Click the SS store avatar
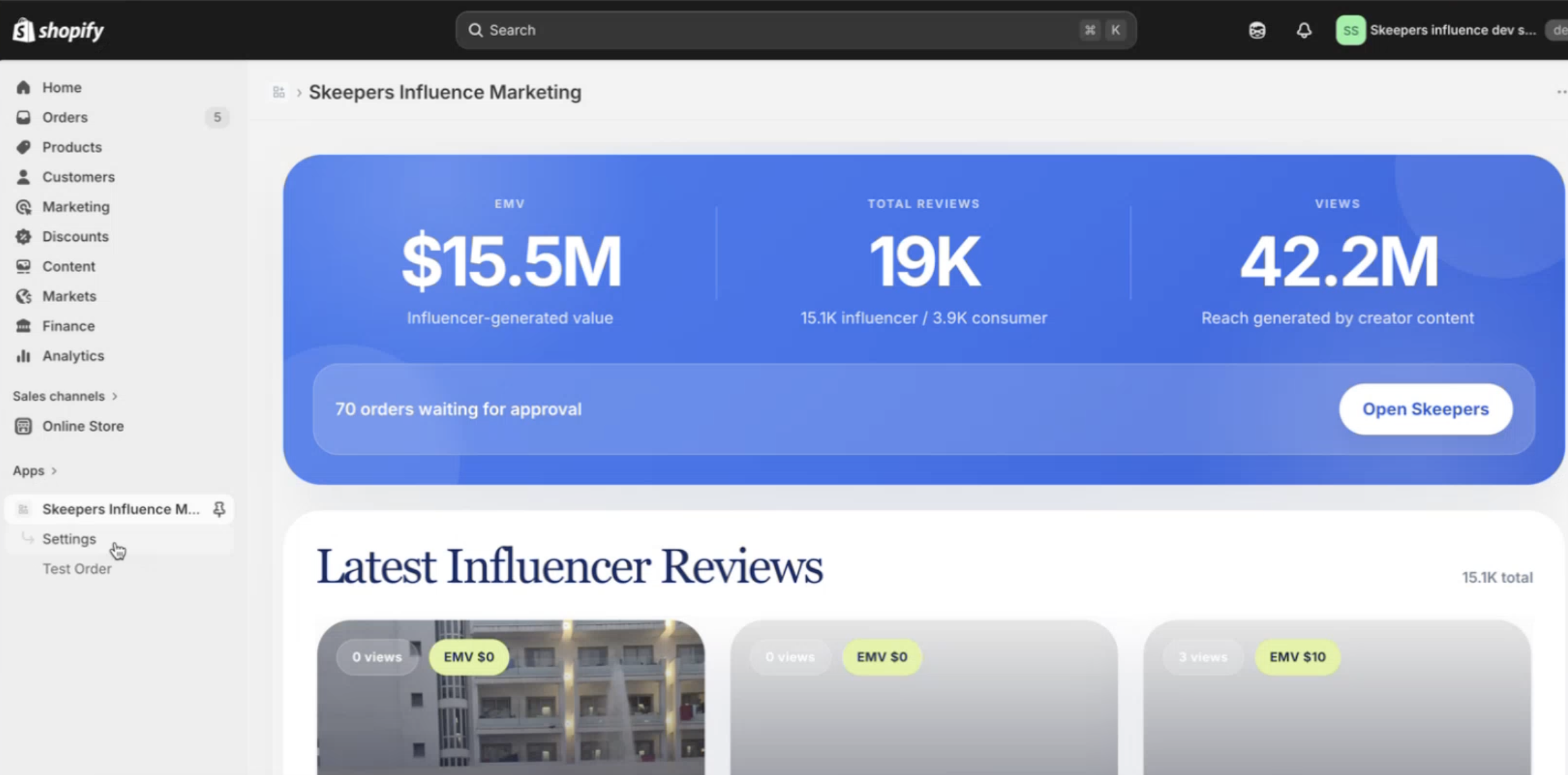Screen dimensions: 1568x775 point(1351,30)
